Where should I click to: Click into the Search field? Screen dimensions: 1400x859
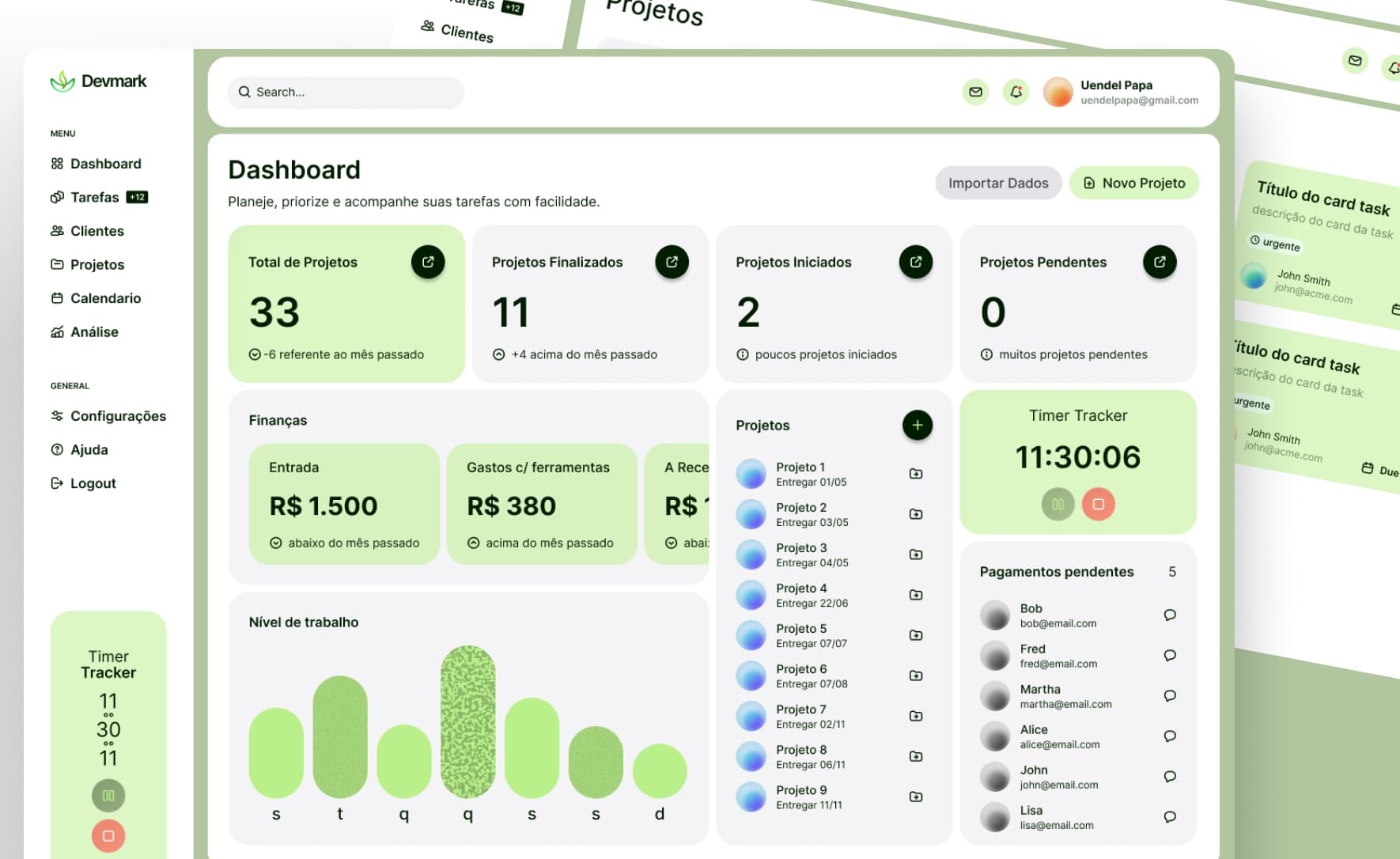[346, 92]
